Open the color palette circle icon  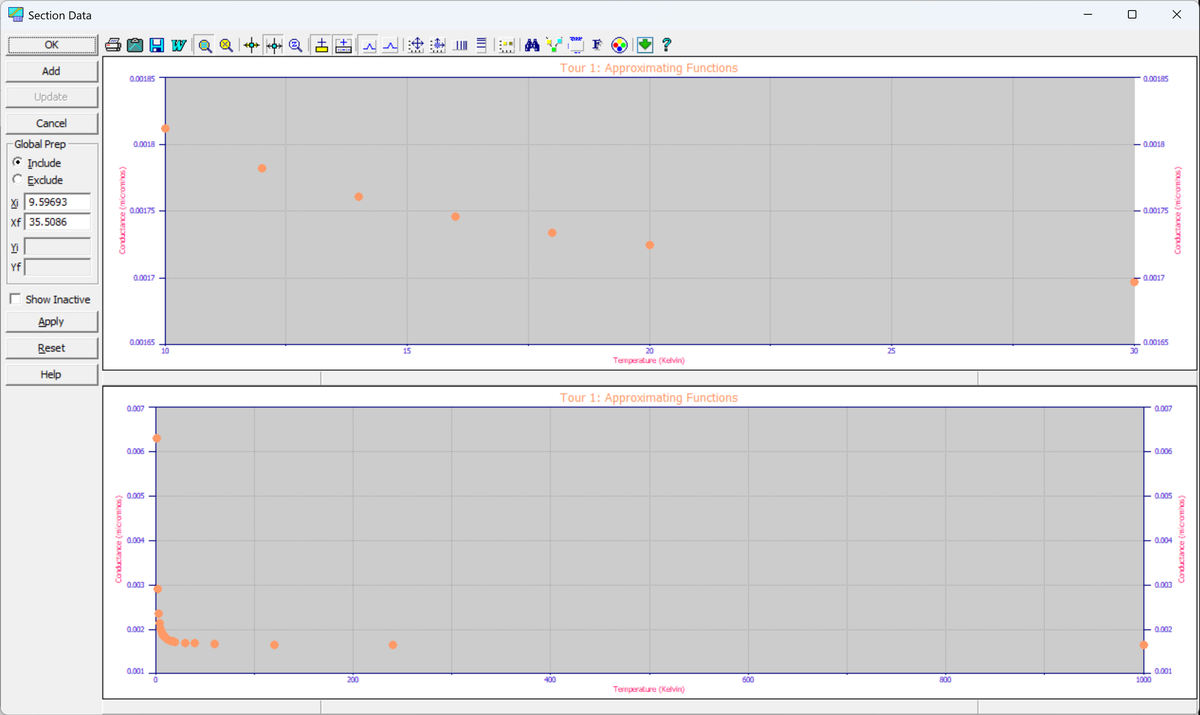pyautogui.click(x=619, y=45)
